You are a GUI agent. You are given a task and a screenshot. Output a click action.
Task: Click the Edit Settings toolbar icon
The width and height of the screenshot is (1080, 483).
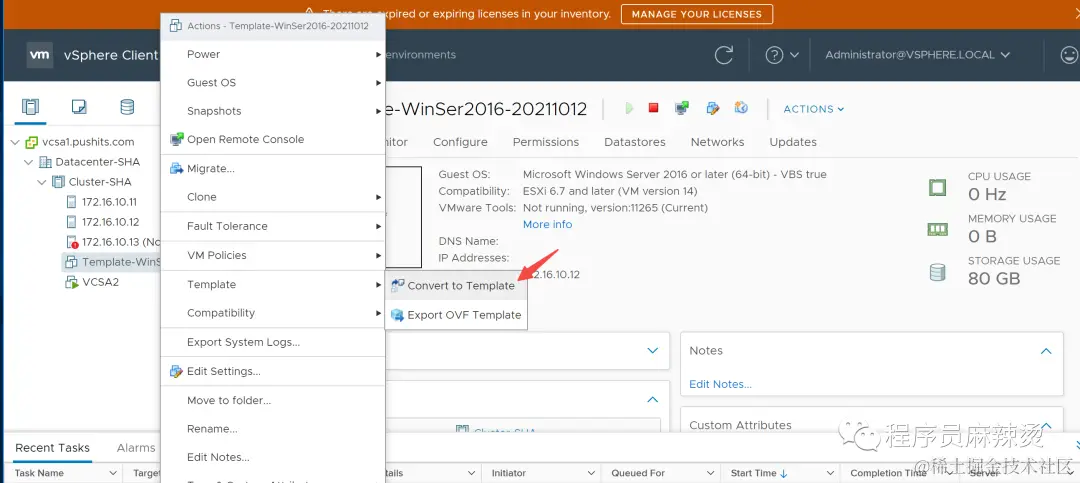713,108
